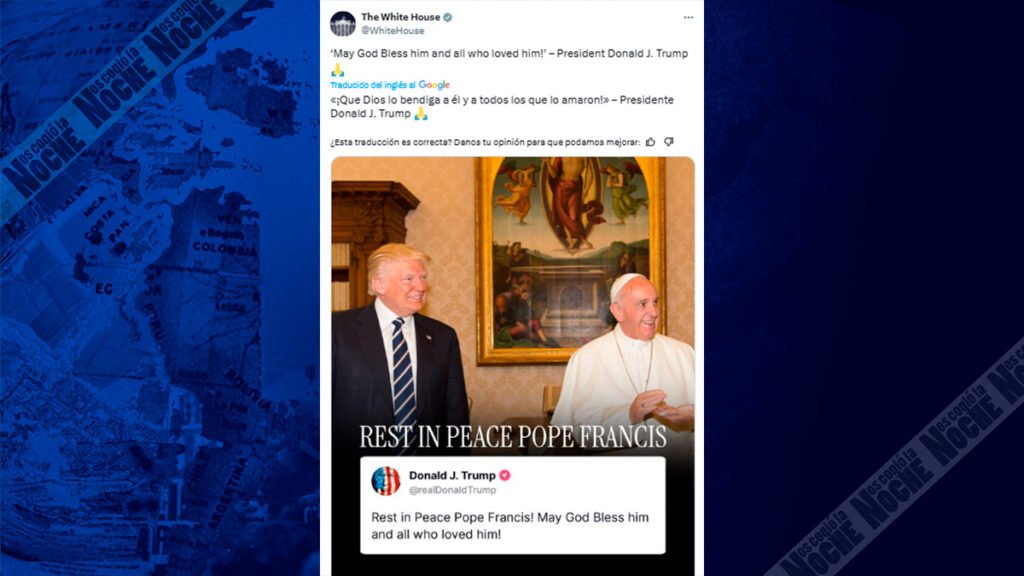Click the Spanish translated tweet text
This screenshot has height=576, width=1024.
coord(502,106)
